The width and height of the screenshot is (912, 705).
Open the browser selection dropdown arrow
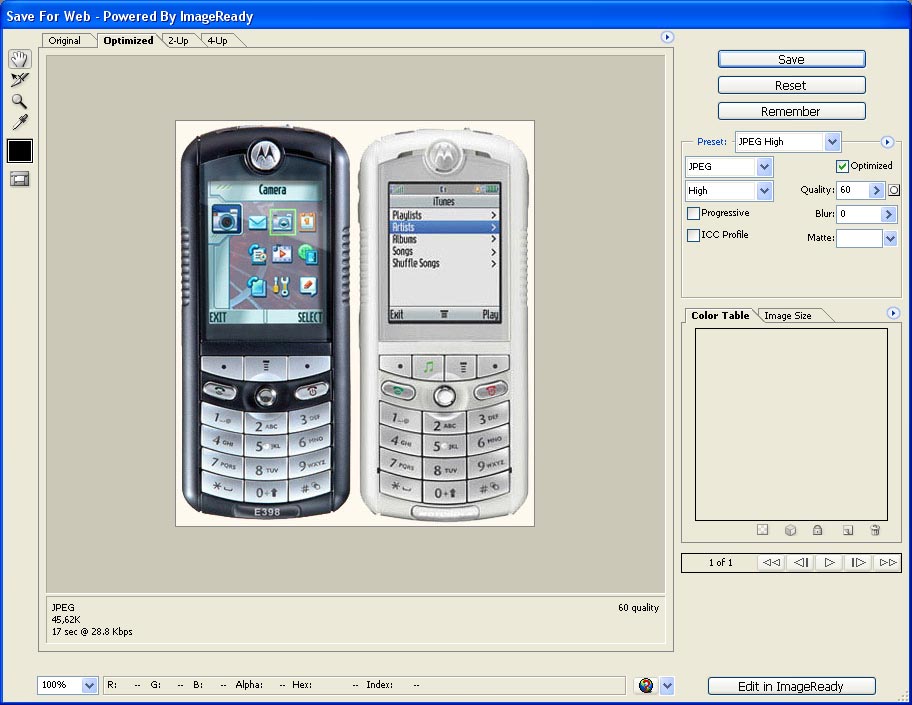click(667, 686)
